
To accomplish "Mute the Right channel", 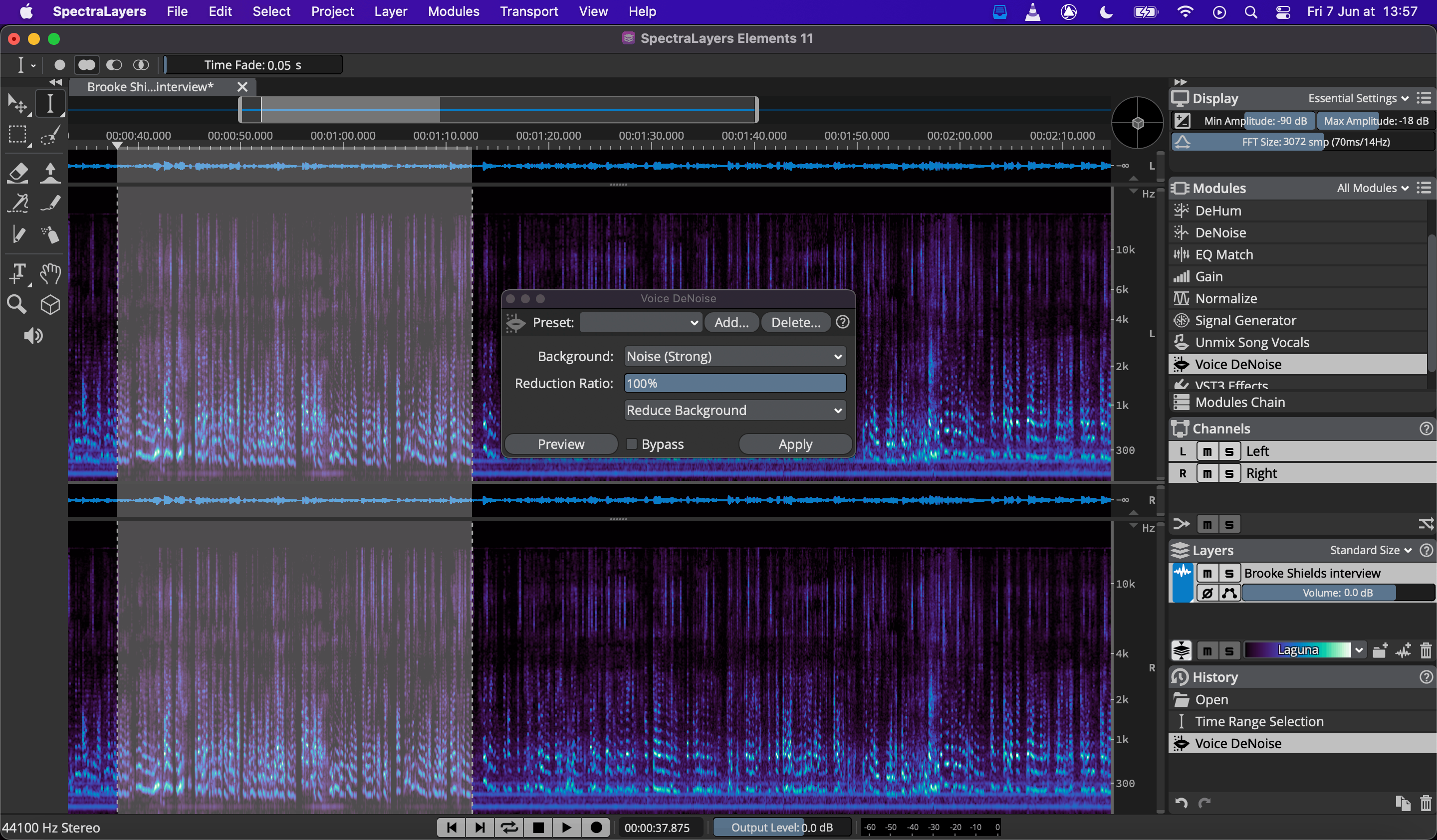I will [1207, 473].
